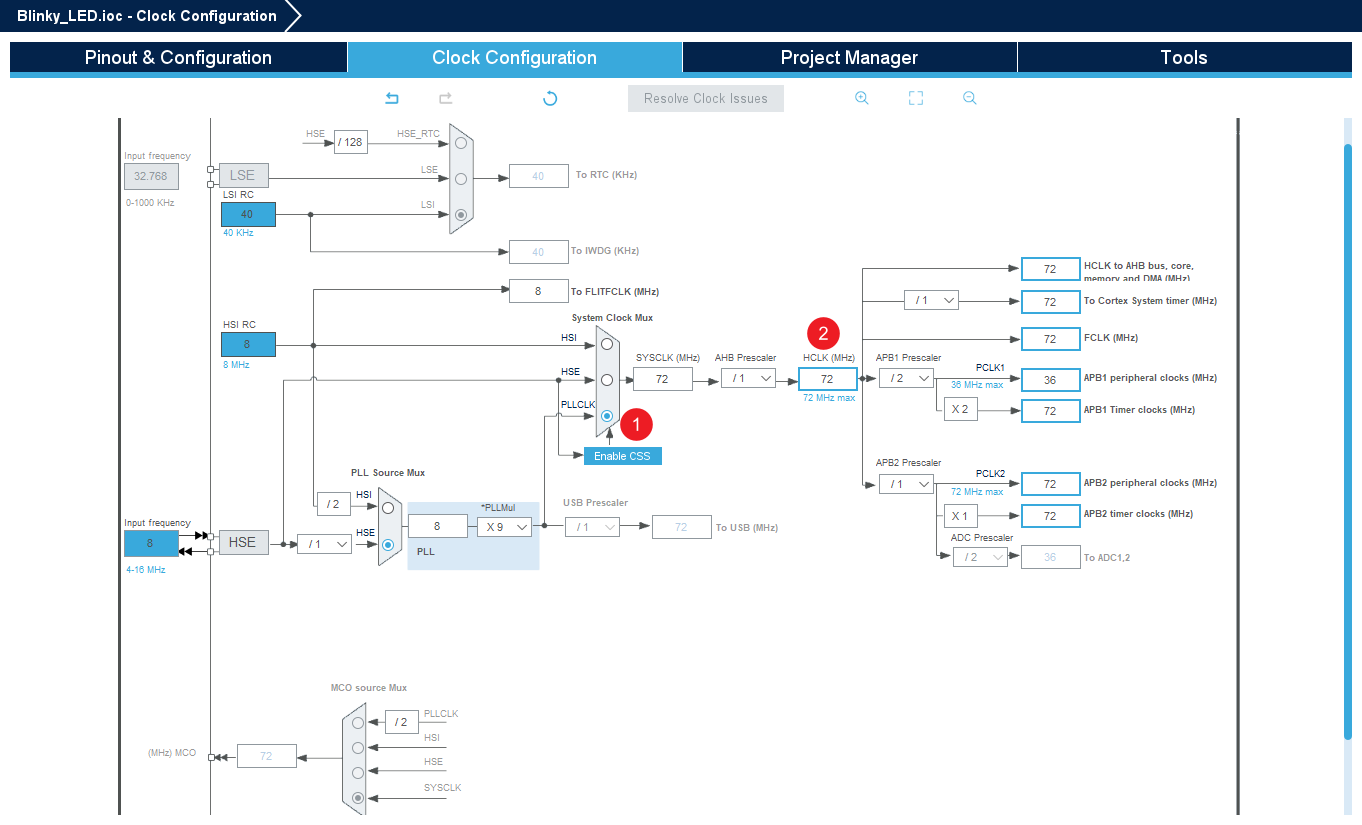Open the APB1 Prescaler dropdown
This screenshot has height=825, width=1362.
(x=906, y=378)
